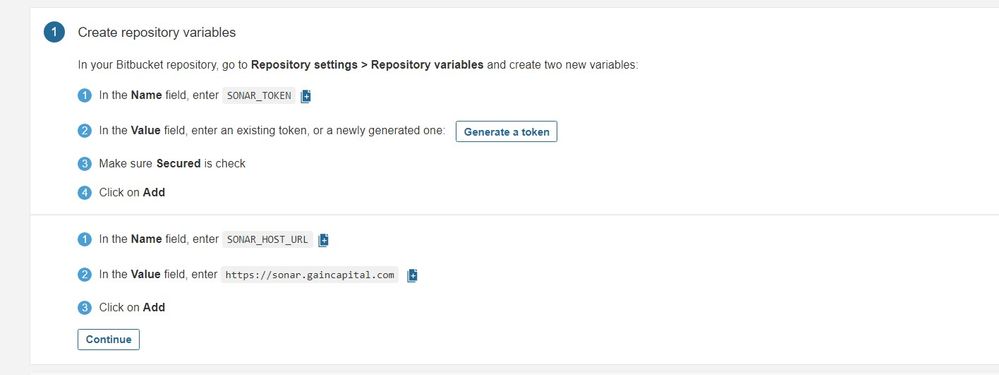The height and width of the screenshot is (375, 999).
Task: Click the intro sentence starting In your Bitbucket repository
Action: [358, 65]
